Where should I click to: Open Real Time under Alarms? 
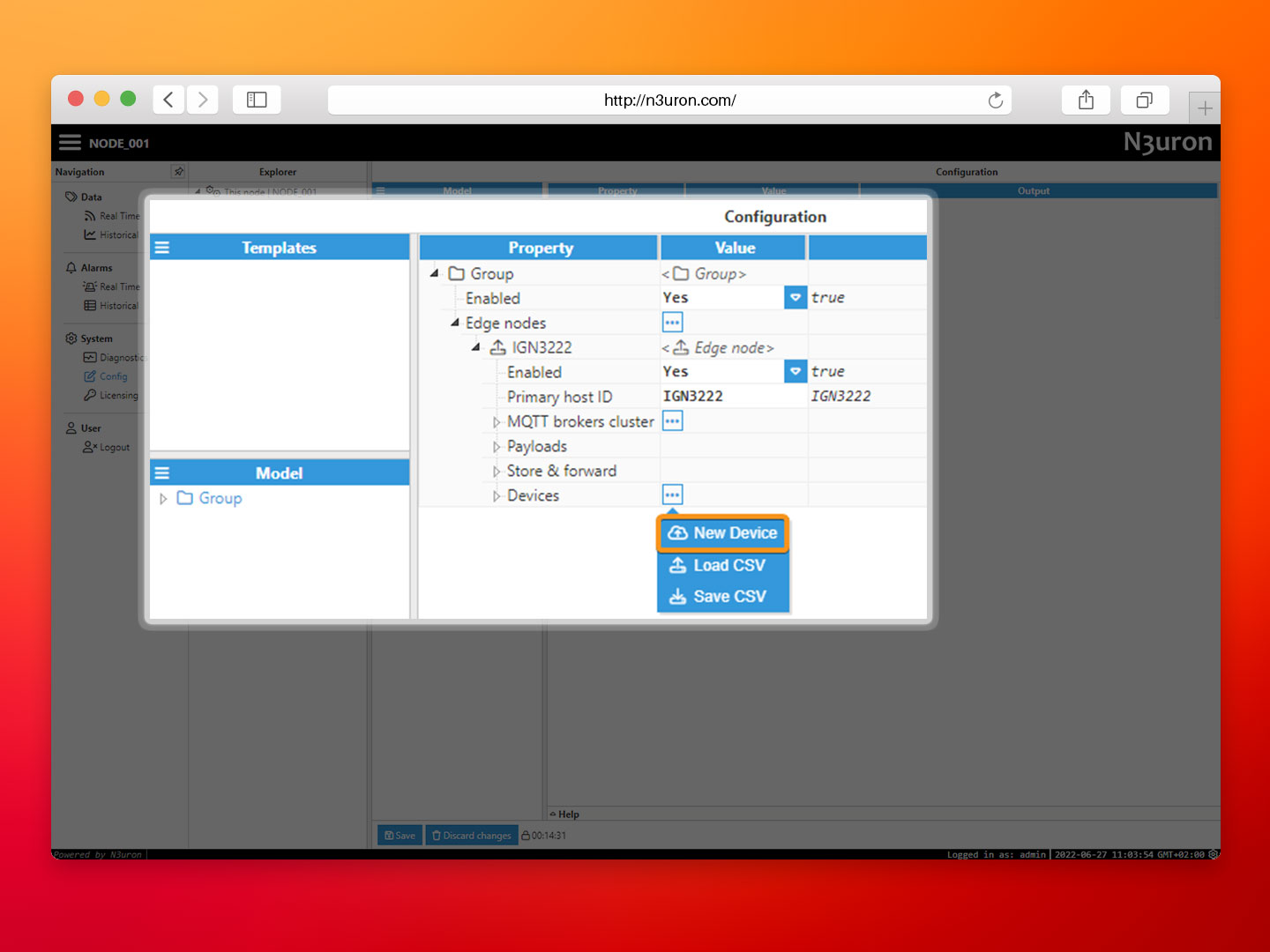pyautogui.click(x=112, y=286)
